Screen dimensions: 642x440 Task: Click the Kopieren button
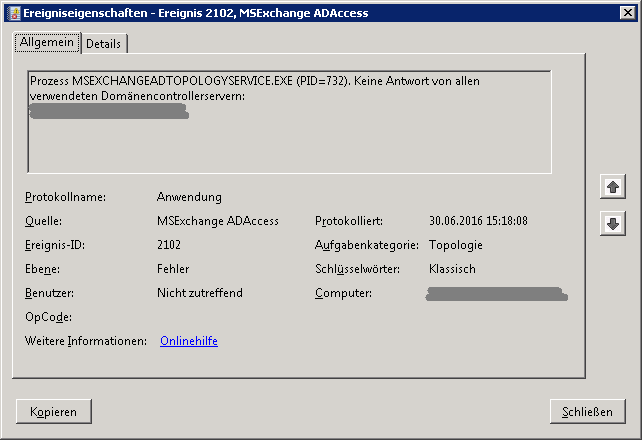(54, 411)
